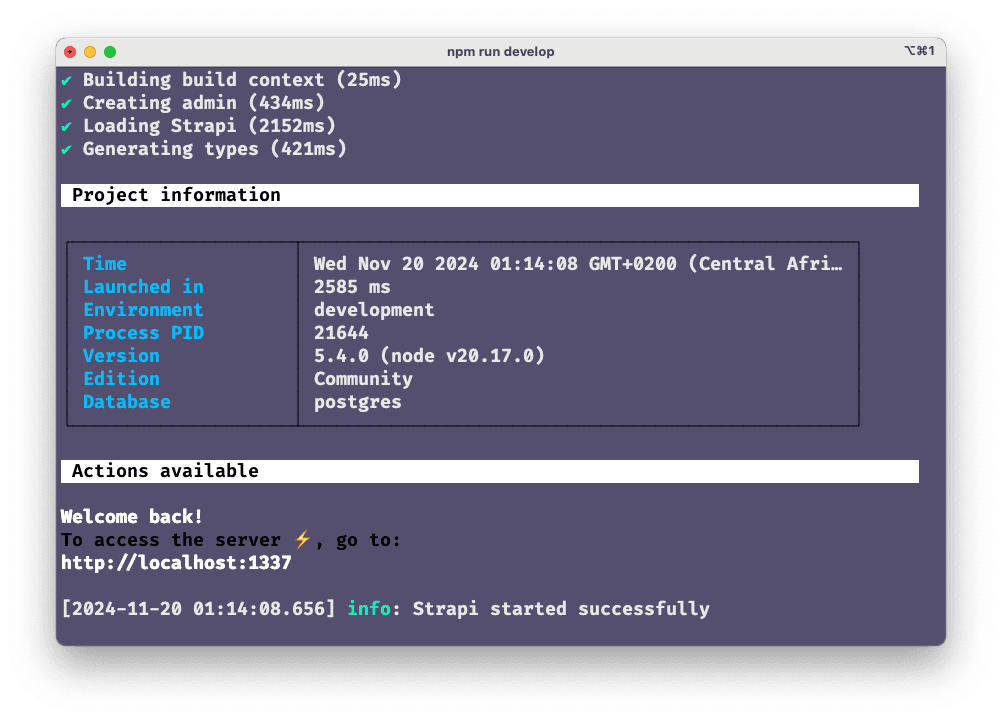Viewport: 1002px width, 720px height.
Task: Click the 'Version' label
Action: tap(121, 356)
